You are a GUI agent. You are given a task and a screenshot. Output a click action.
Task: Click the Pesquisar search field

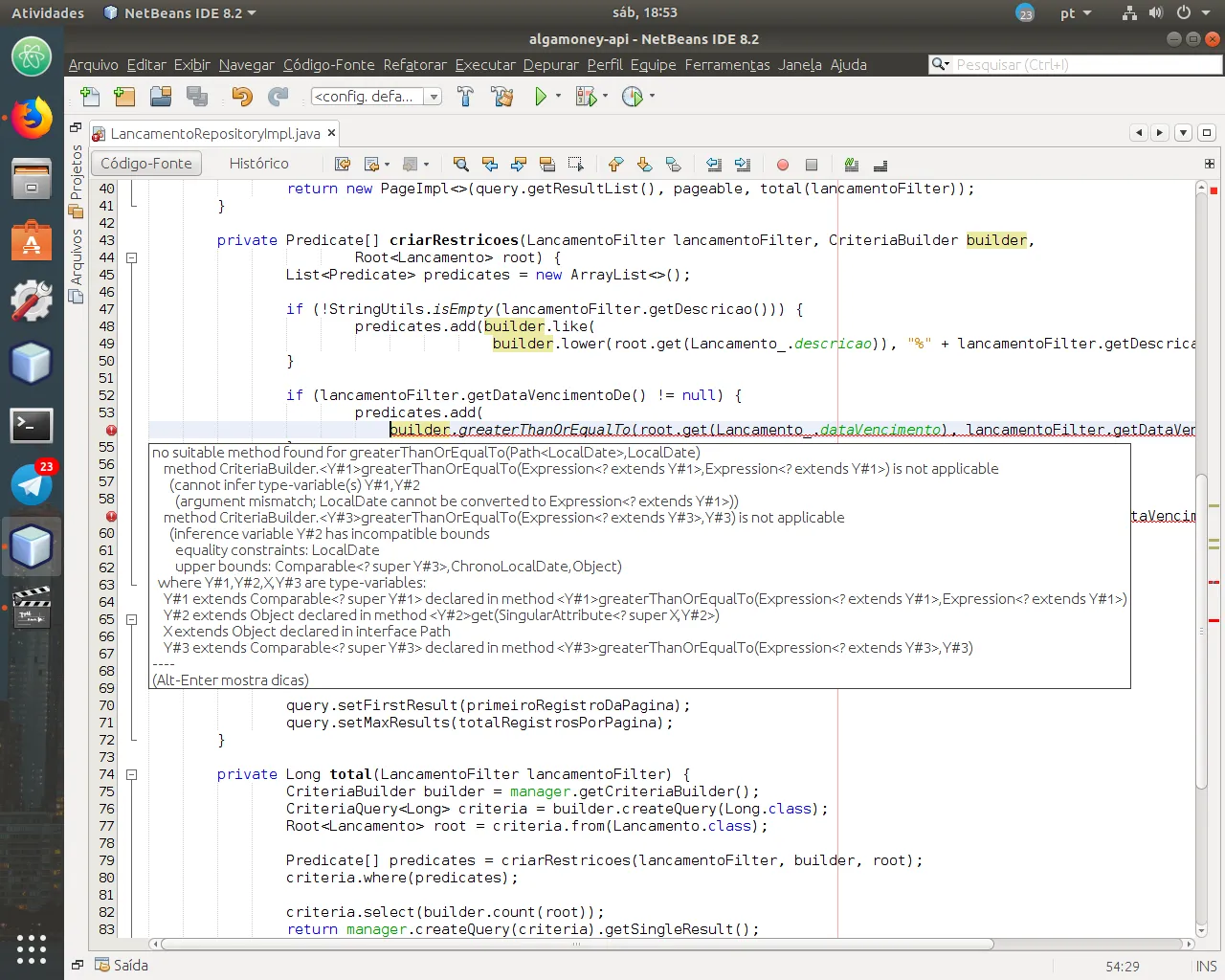pos(1081,65)
